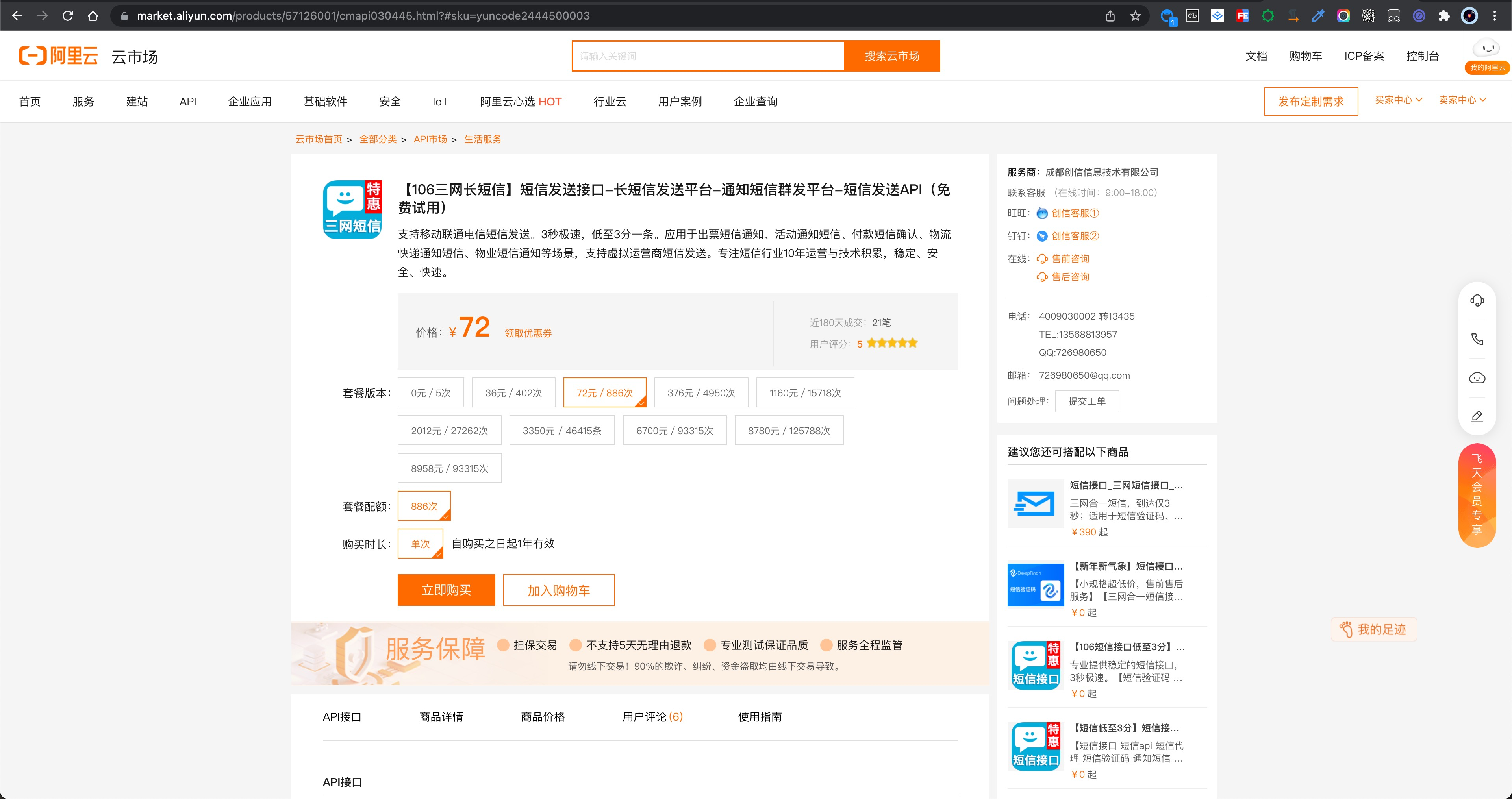Open the Chrome profile avatar

pyautogui.click(x=1469, y=16)
